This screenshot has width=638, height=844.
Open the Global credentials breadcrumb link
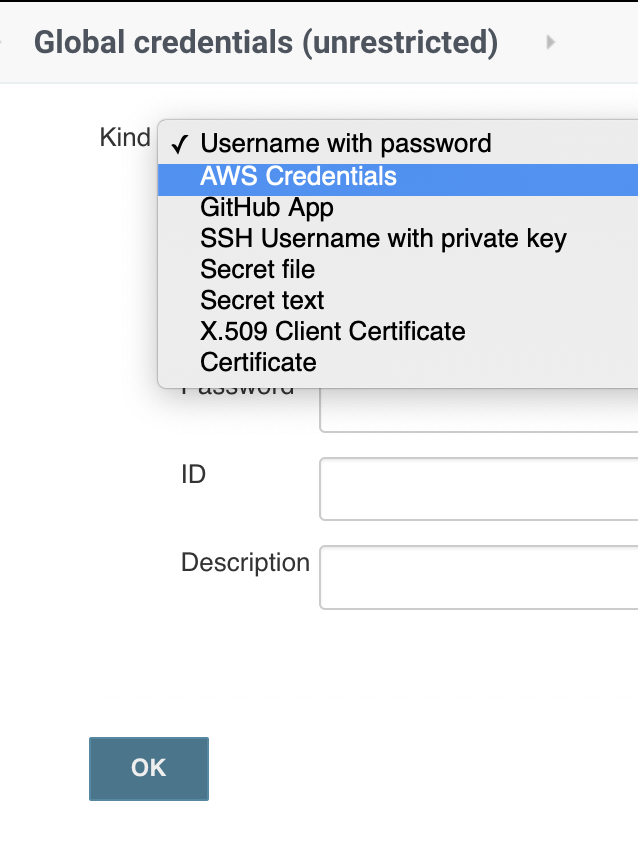[x=265, y=42]
